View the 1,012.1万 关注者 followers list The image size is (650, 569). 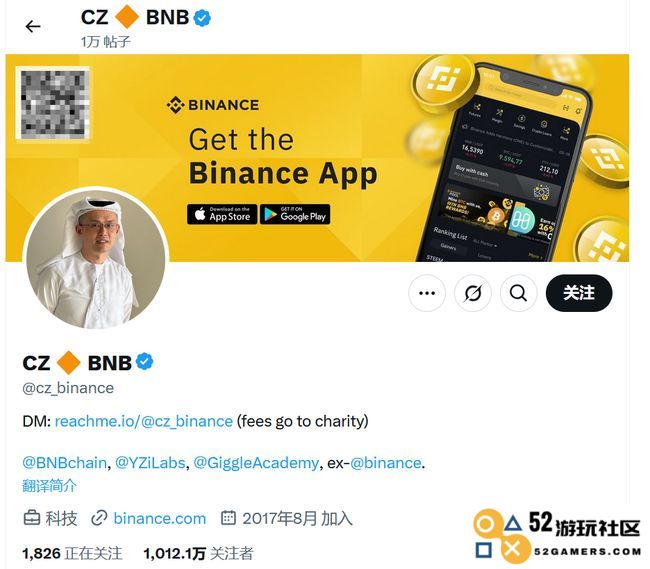pos(198,553)
